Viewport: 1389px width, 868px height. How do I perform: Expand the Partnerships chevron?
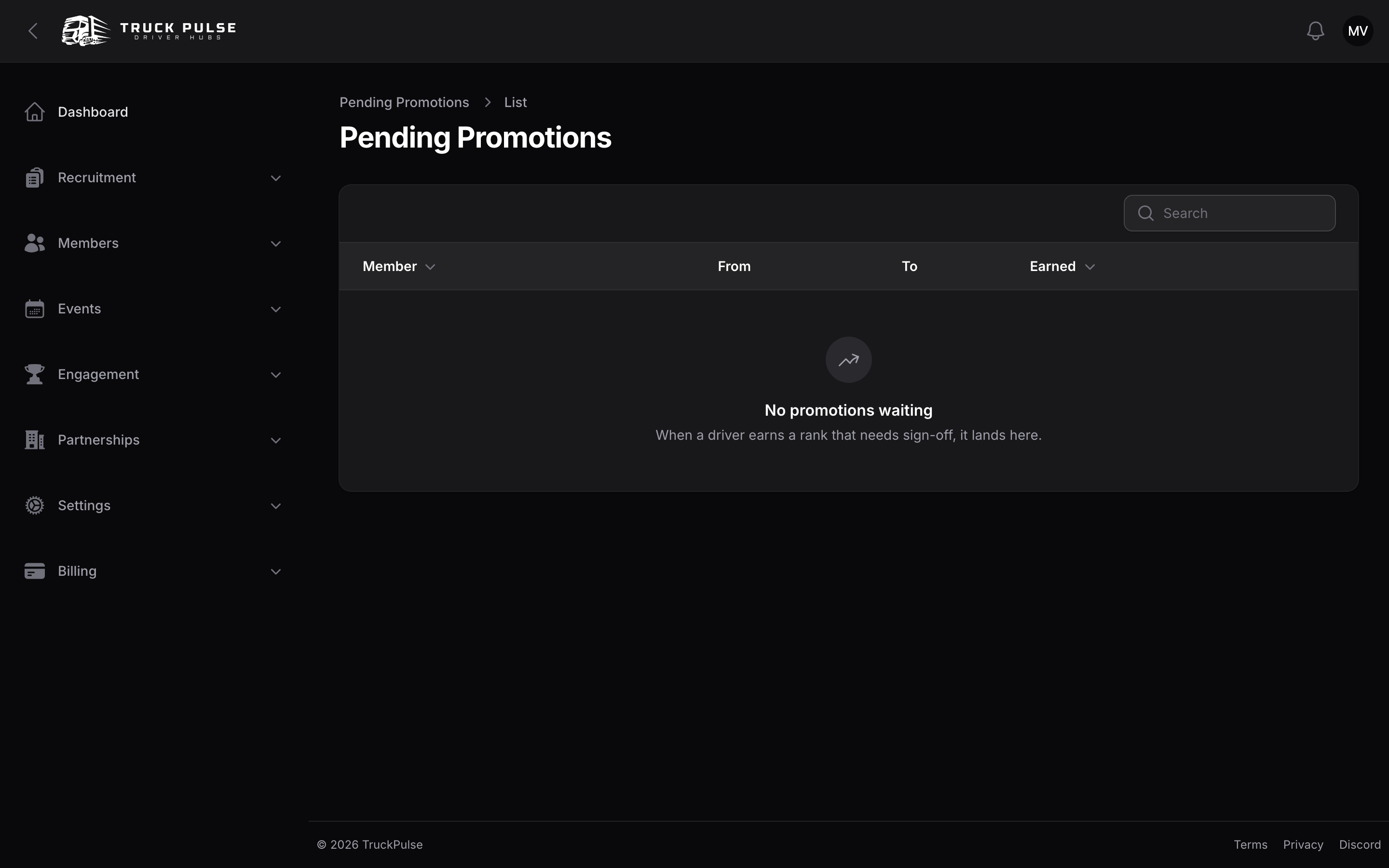point(275,440)
